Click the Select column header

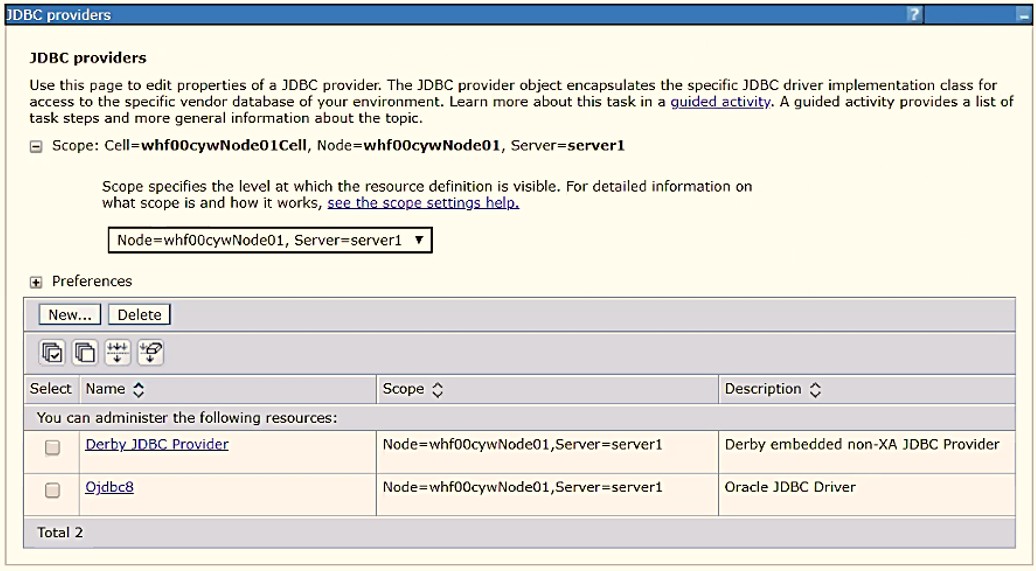50,389
